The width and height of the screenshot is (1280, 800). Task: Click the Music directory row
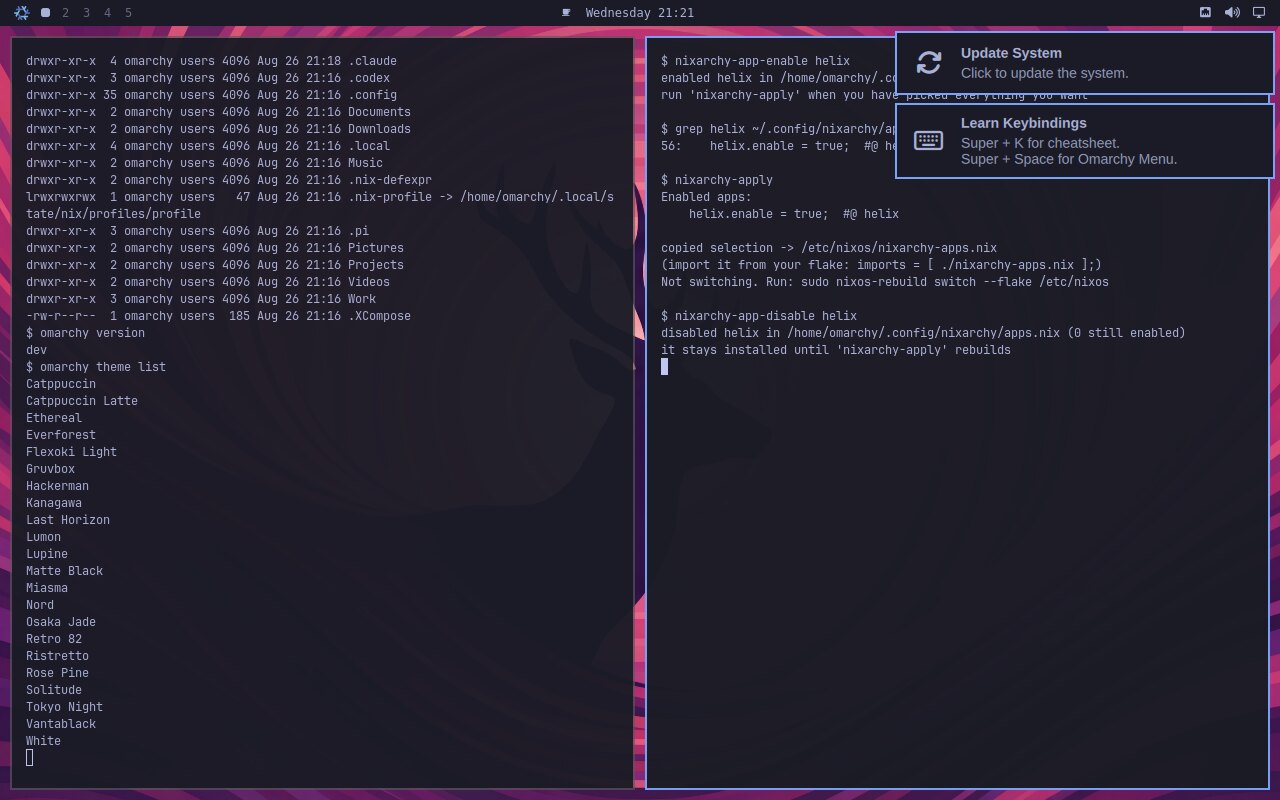[x=204, y=163]
